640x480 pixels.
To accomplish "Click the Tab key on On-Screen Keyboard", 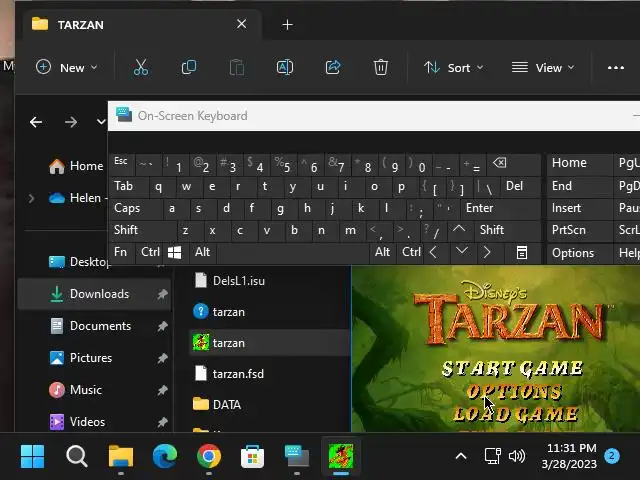I will [128, 187].
